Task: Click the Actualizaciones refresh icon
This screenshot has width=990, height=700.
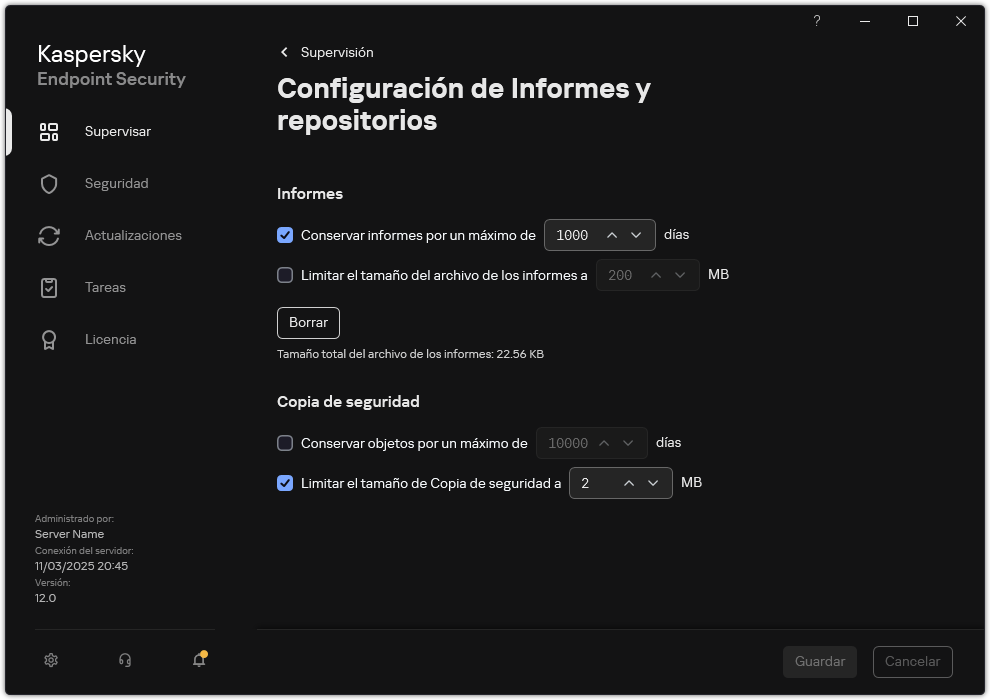Action: click(x=49, y=235)
